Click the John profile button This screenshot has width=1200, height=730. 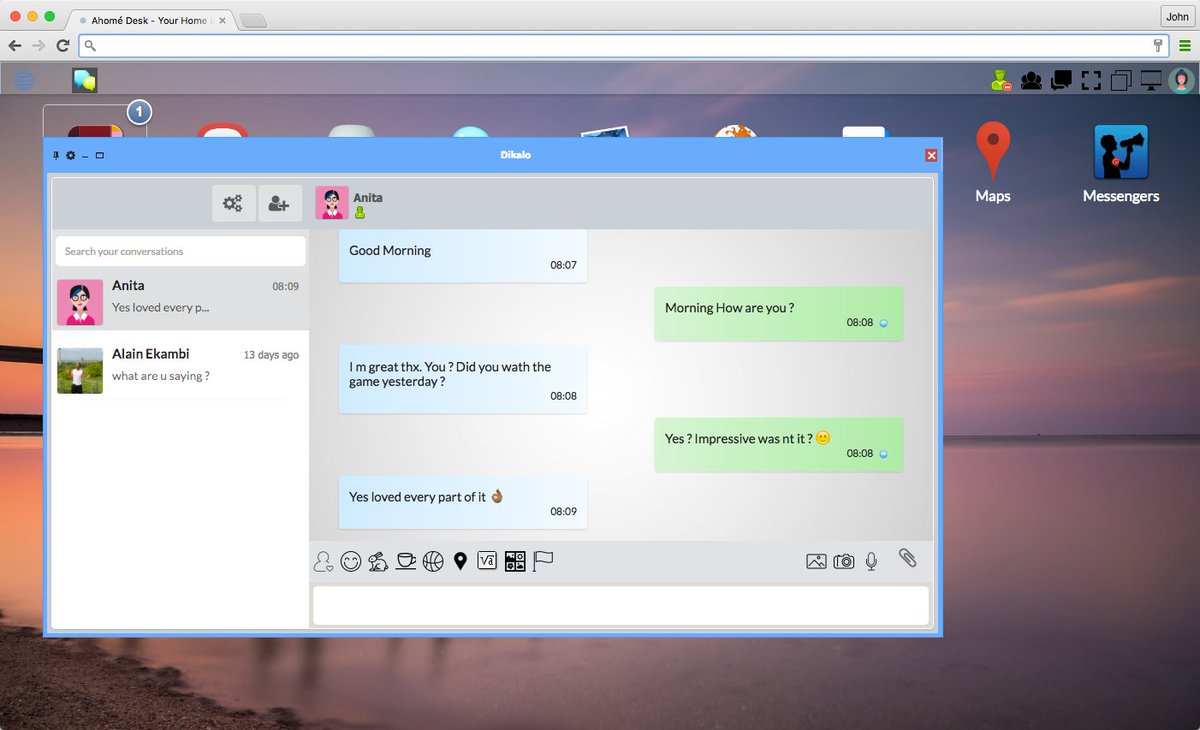[1176, 16]
